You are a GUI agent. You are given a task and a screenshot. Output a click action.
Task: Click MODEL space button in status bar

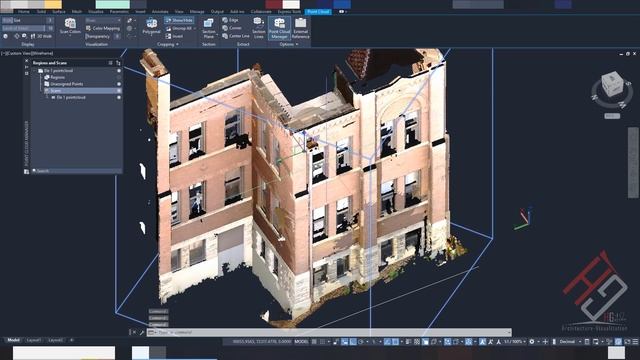(x=301, y=342)
